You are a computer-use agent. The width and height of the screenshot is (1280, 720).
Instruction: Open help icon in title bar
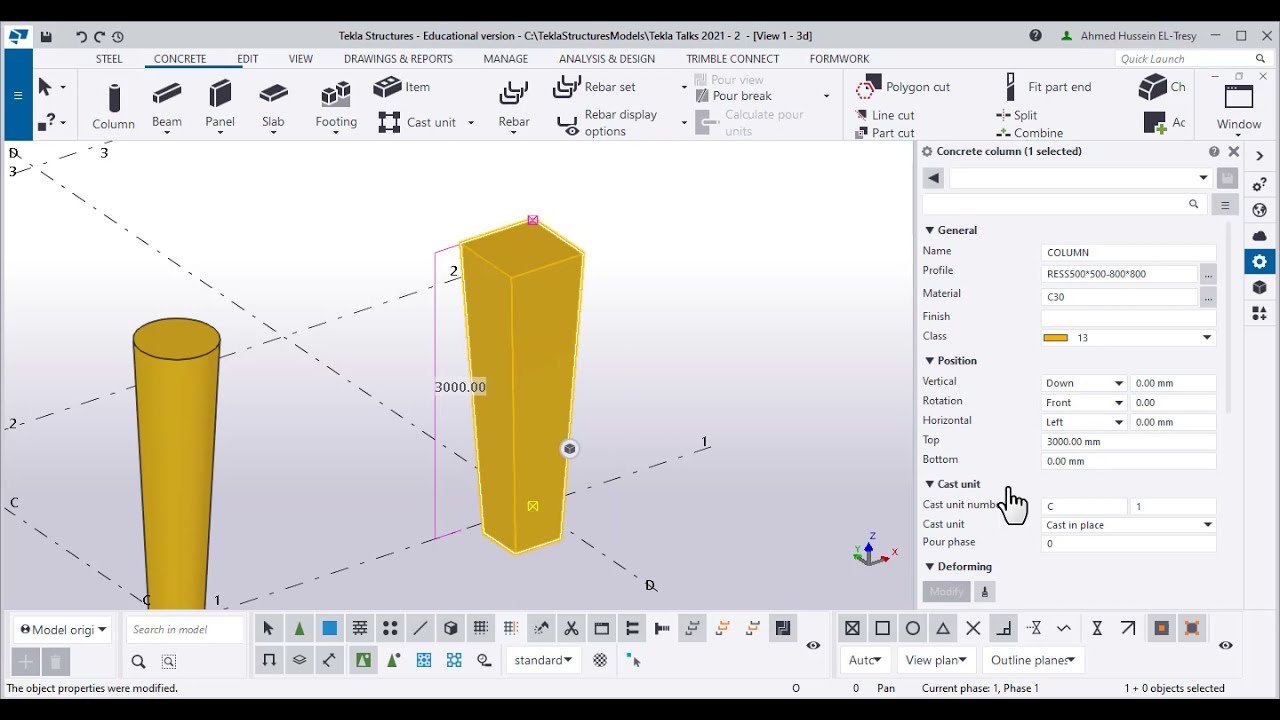1035,36
